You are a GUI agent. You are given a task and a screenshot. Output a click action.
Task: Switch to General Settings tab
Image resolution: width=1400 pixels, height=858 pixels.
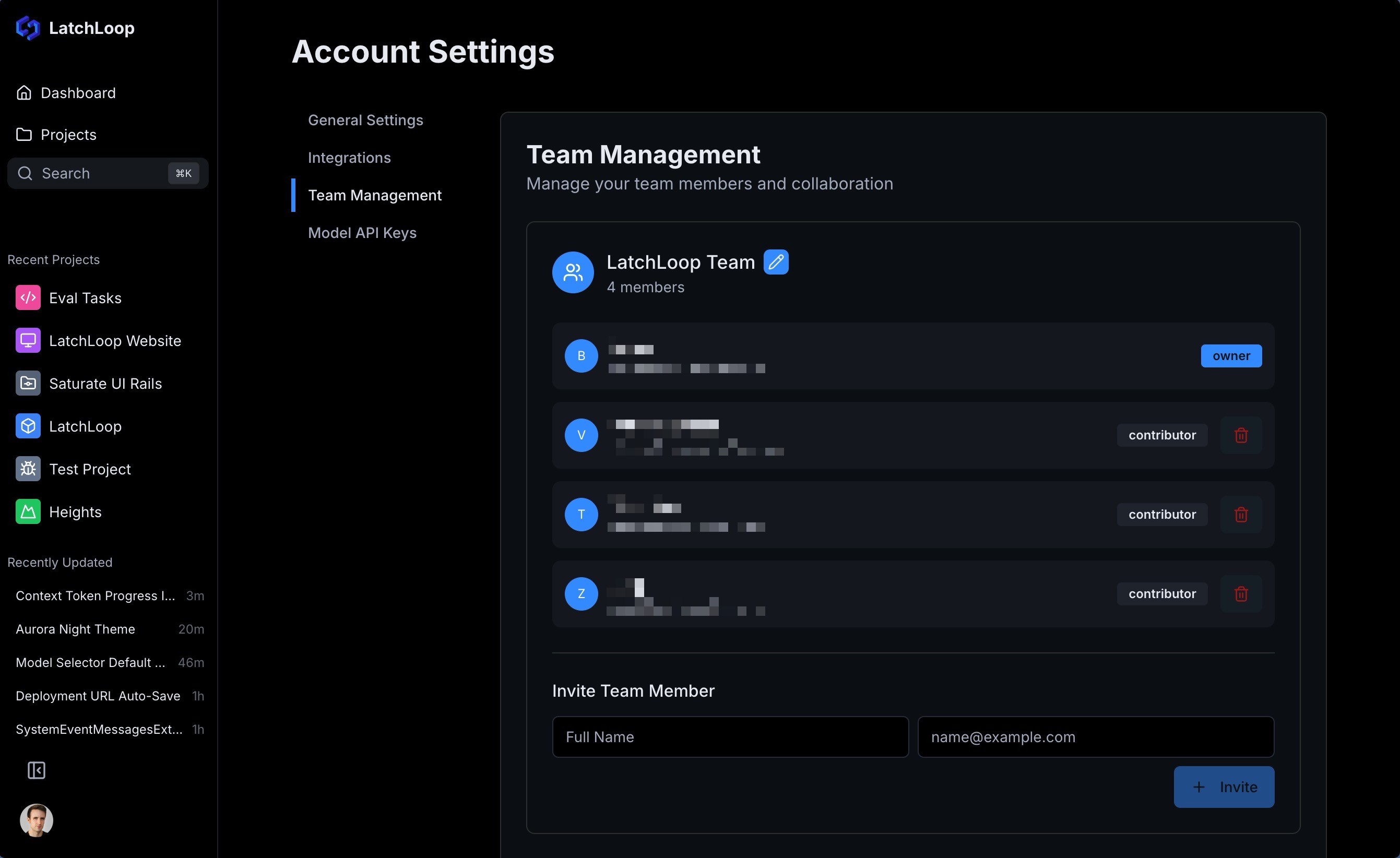[x=365, y=120]
